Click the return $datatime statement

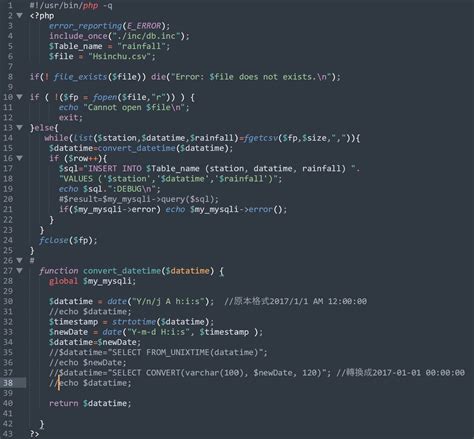point(90,403)
